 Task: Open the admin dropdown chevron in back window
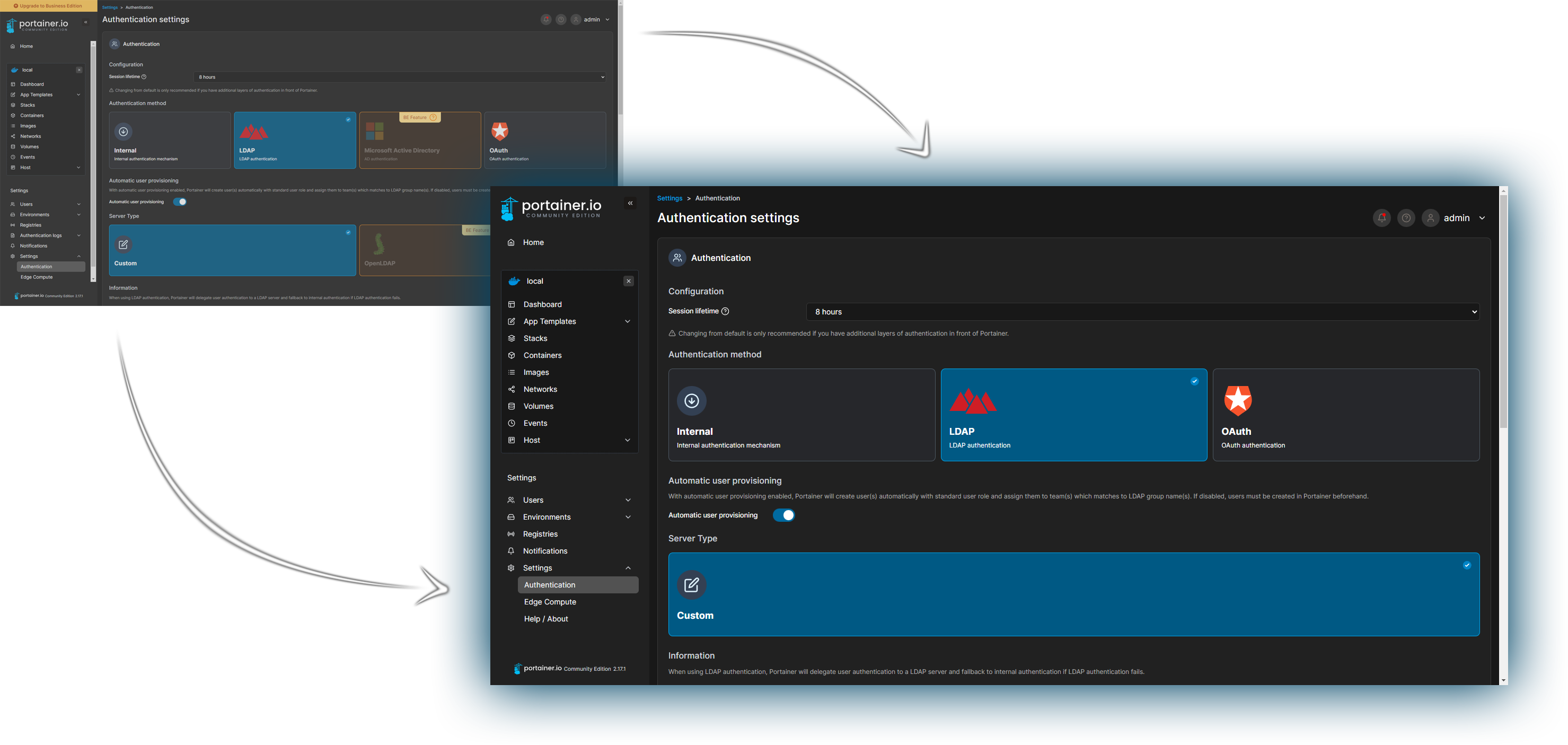(607, 20)
